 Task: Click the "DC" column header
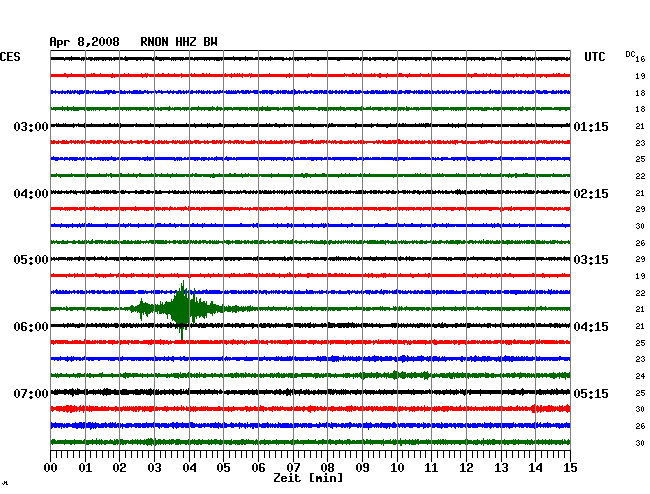click(630, 54)
